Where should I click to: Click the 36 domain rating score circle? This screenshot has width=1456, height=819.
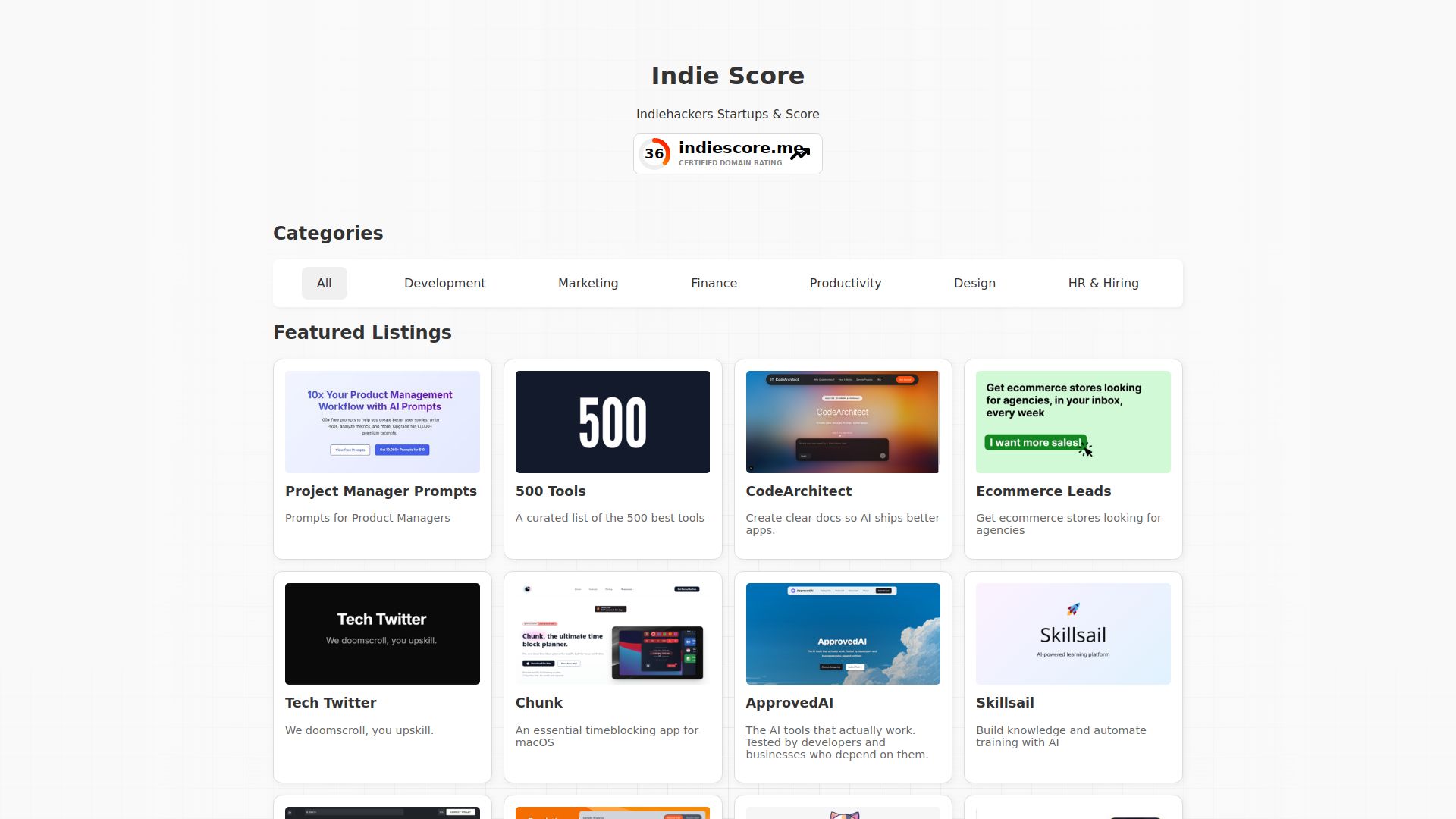655,153
